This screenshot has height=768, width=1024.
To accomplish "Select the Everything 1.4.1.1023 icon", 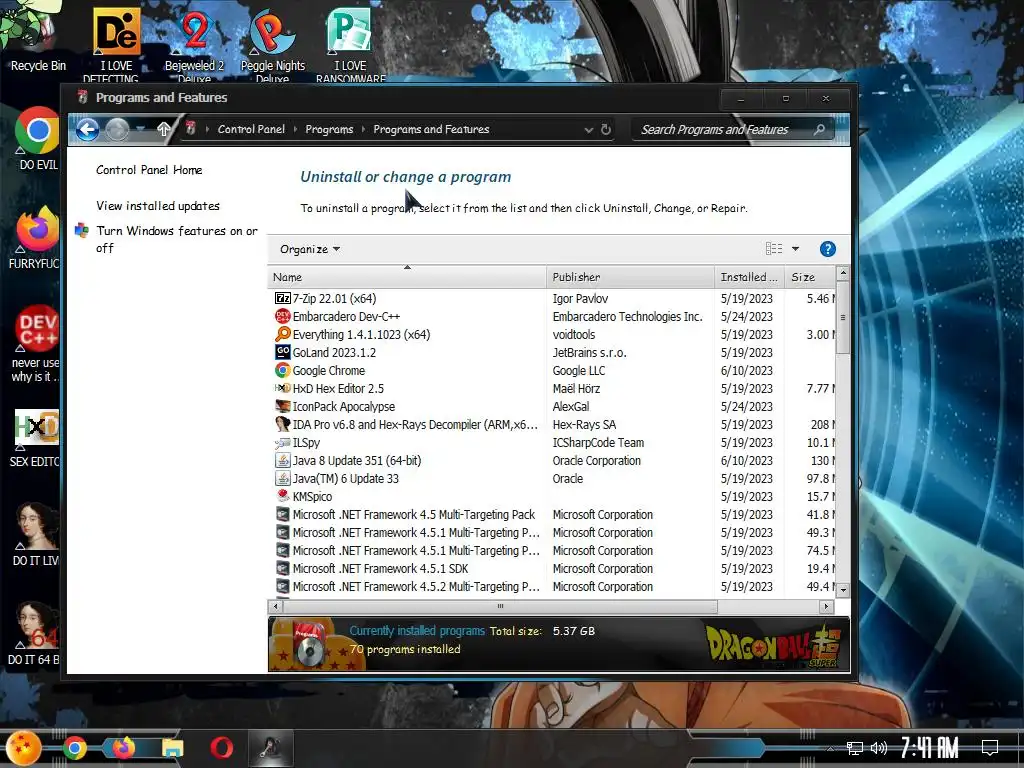I will [x=282, y=334].
